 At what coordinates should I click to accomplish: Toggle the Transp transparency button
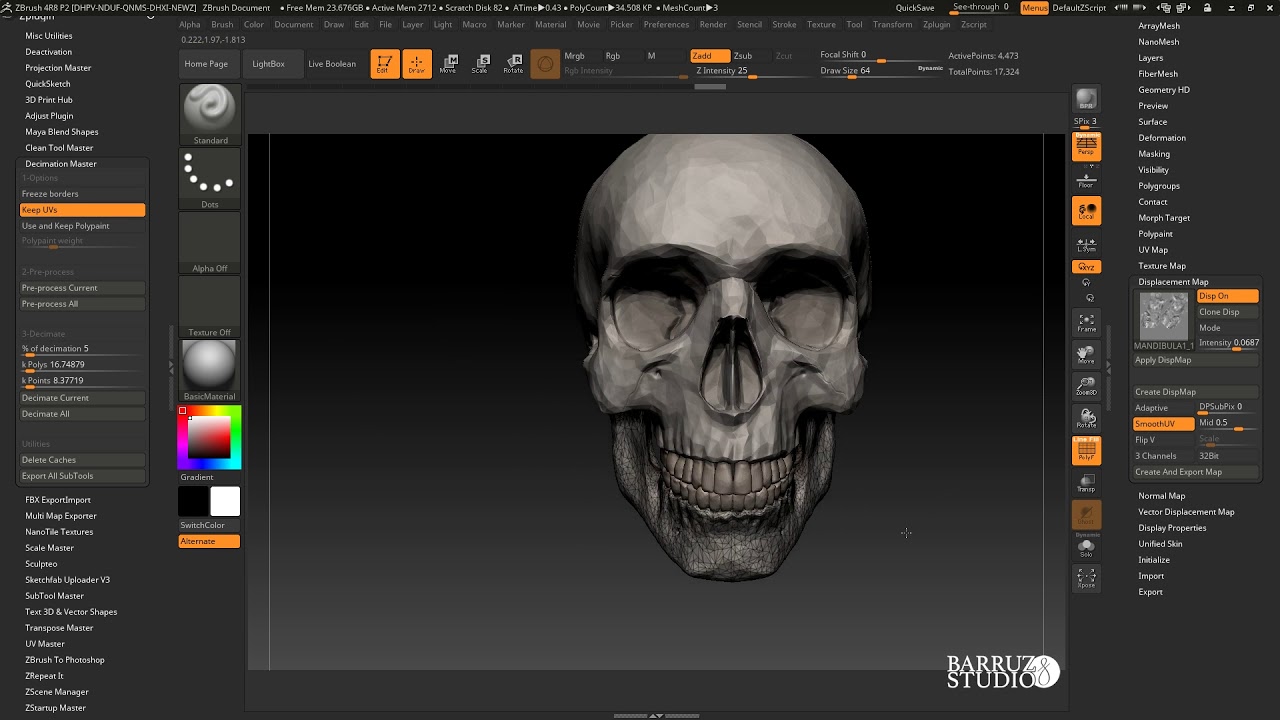click(x=1086, y=483)
